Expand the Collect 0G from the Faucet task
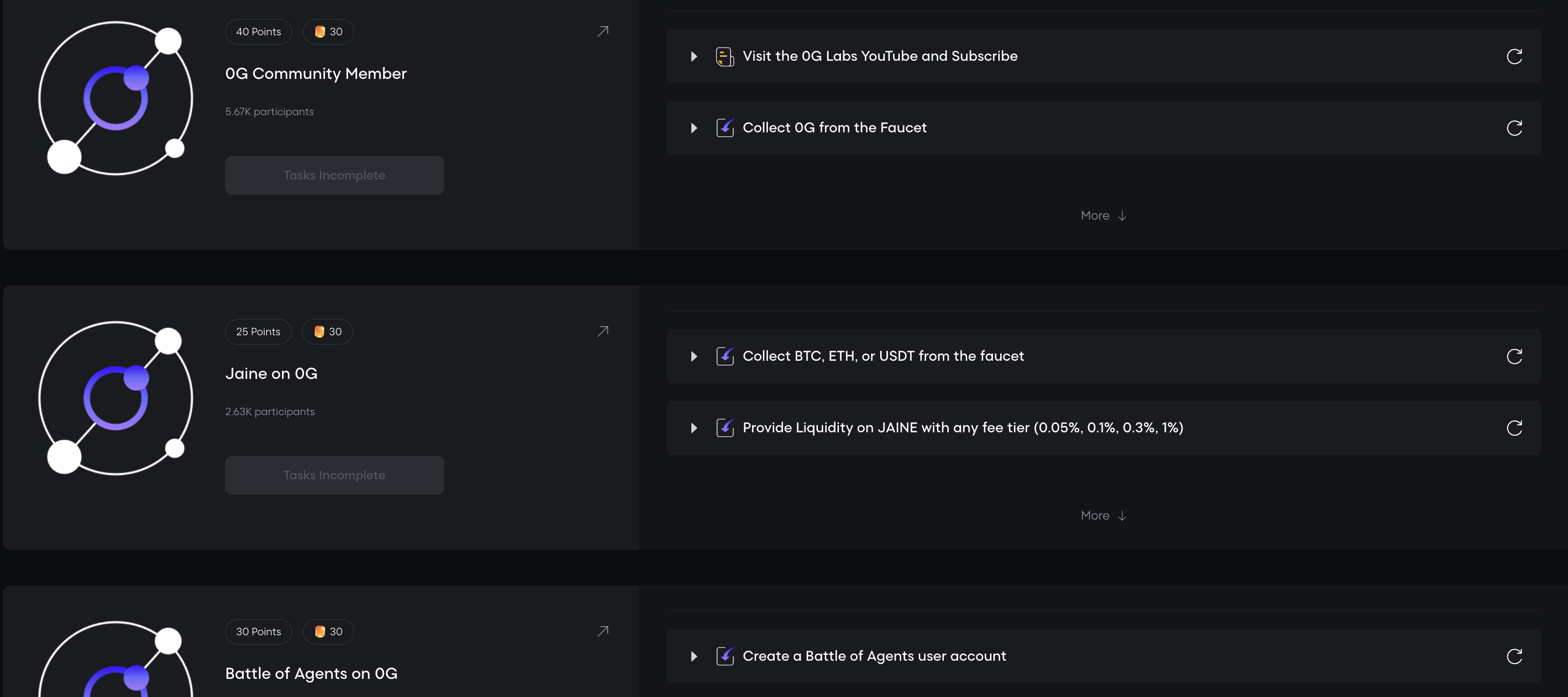Image resolution: width=1568 pixels, height=697 pixels. coord(694,128)
